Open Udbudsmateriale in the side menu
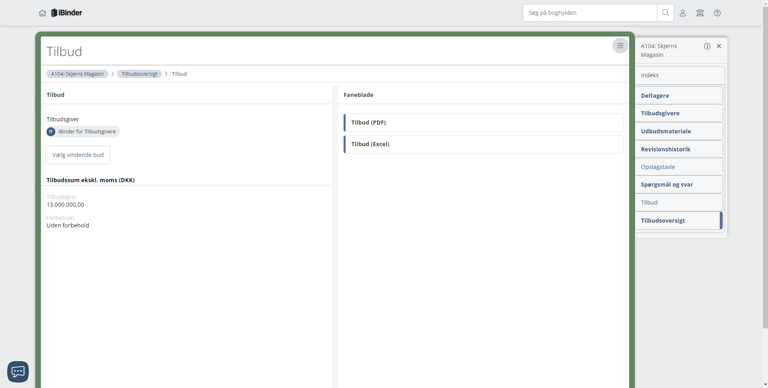Image resolution: width=768 pixels, height=388 pixels. point(678,131)
